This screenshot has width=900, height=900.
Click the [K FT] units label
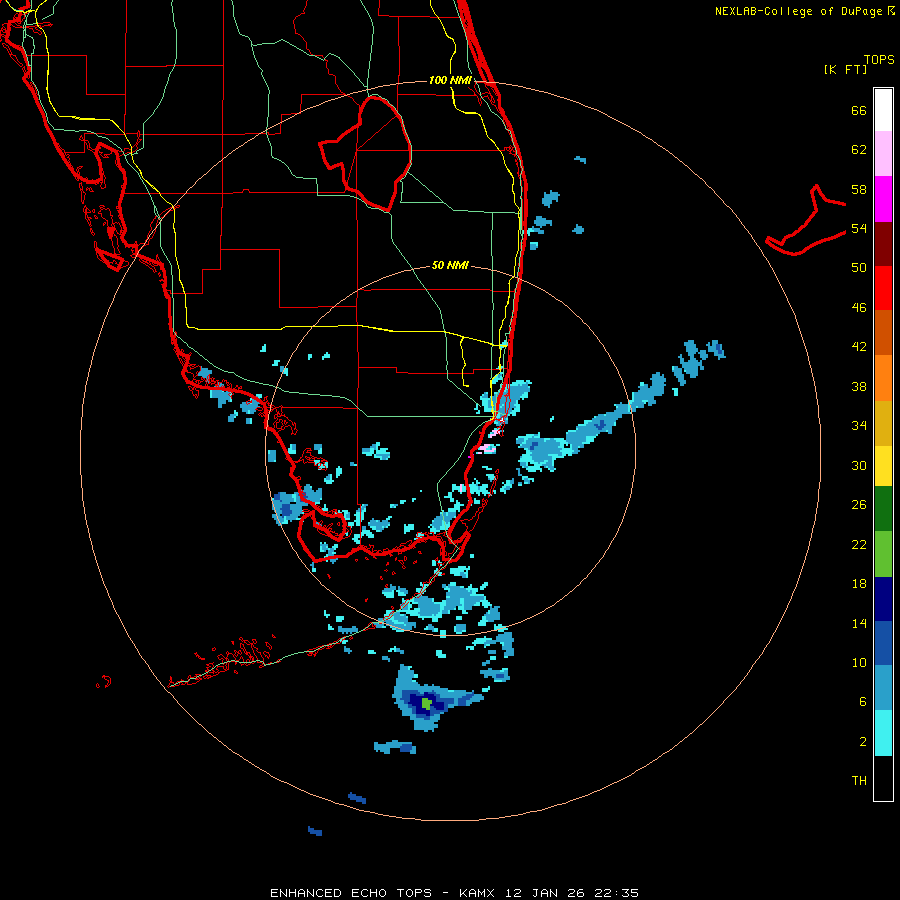pos(845,70)
